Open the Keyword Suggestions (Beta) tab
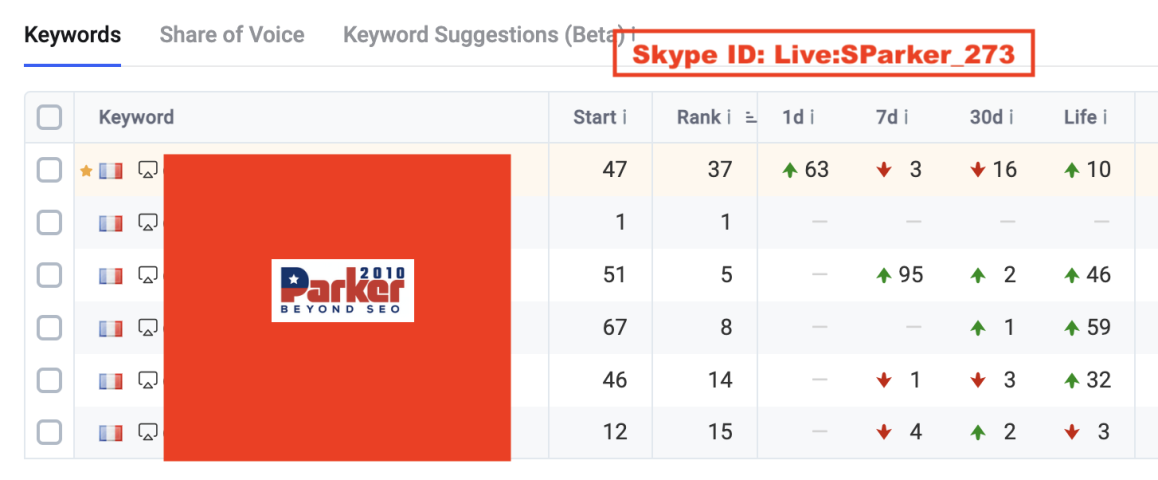The image size is (1158, 480). (x=485, y=35)
